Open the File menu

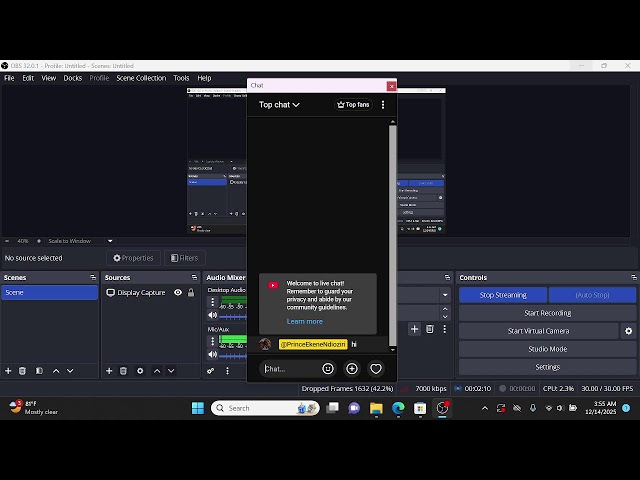click(9, 78)
